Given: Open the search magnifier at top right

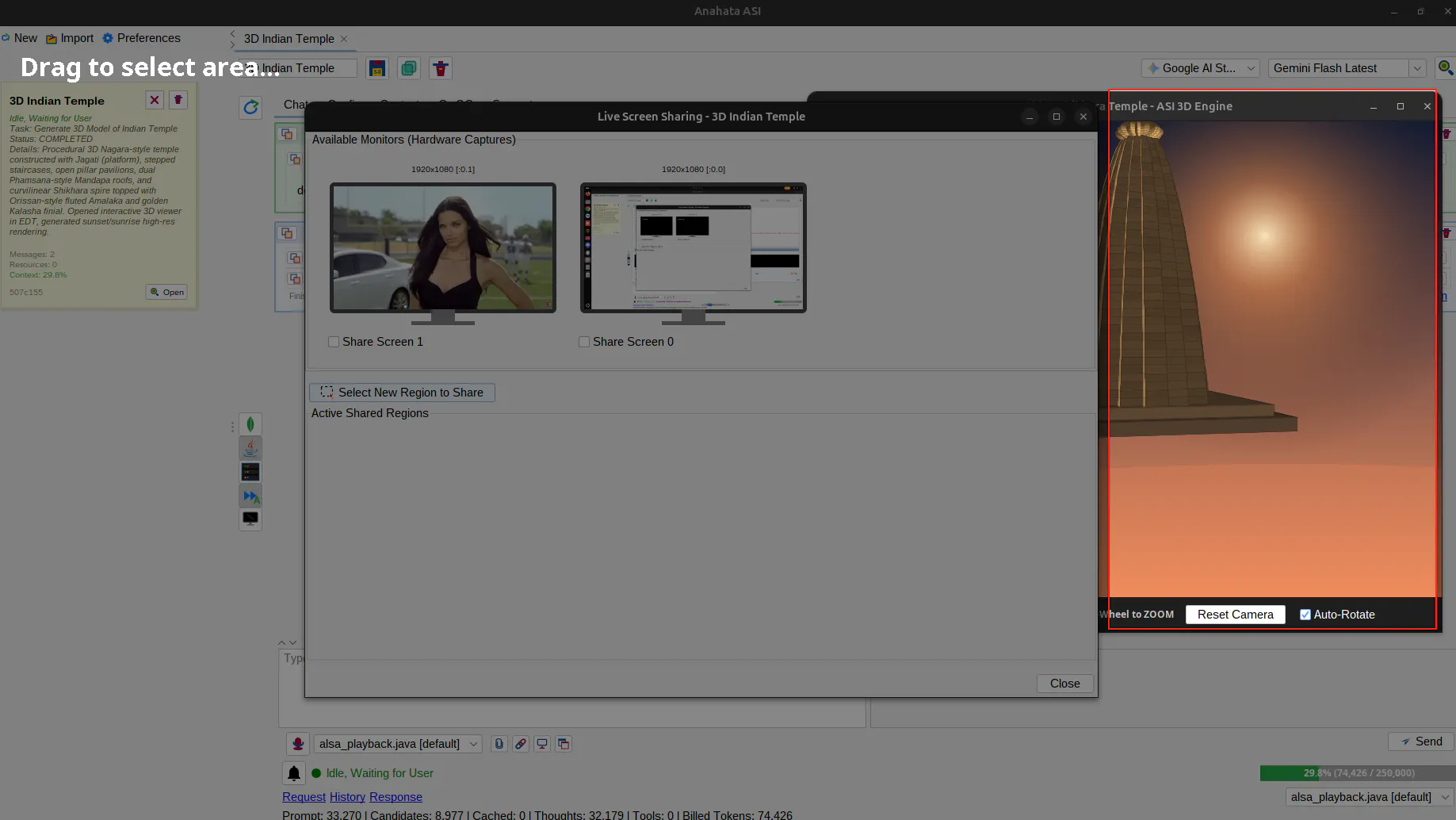Looking at the screenshot, I should pyautogui.click(x=1445, y=68).
